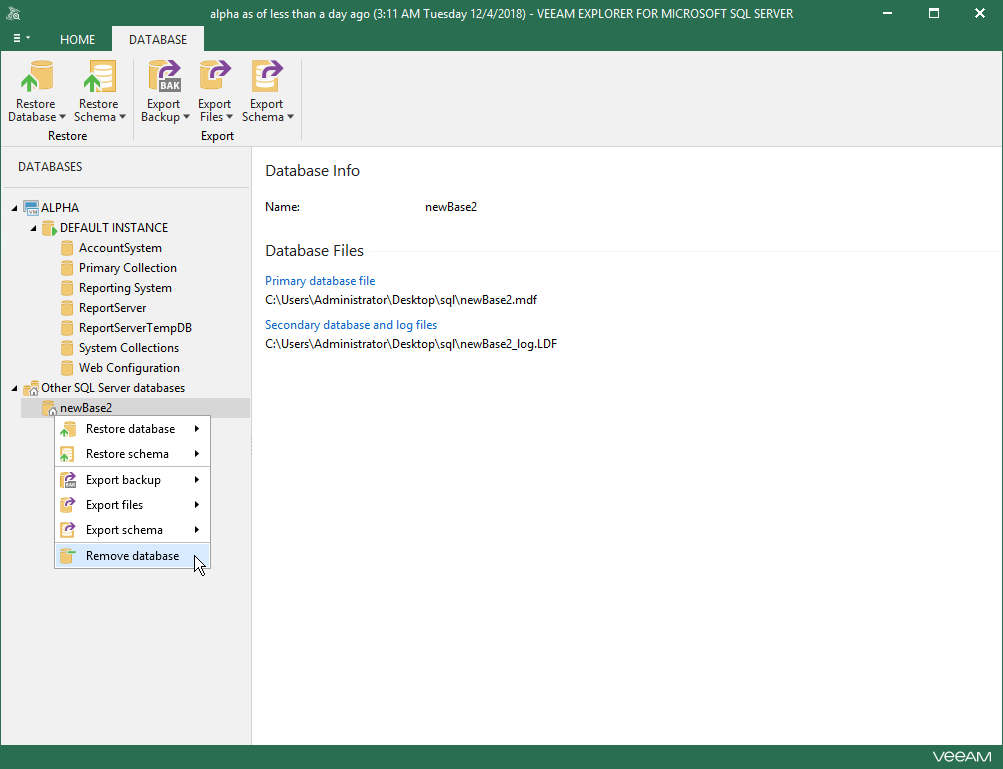Switch to the HOME tab
This screenshot has width=1003, height=769.
click(x=77, y=40)
